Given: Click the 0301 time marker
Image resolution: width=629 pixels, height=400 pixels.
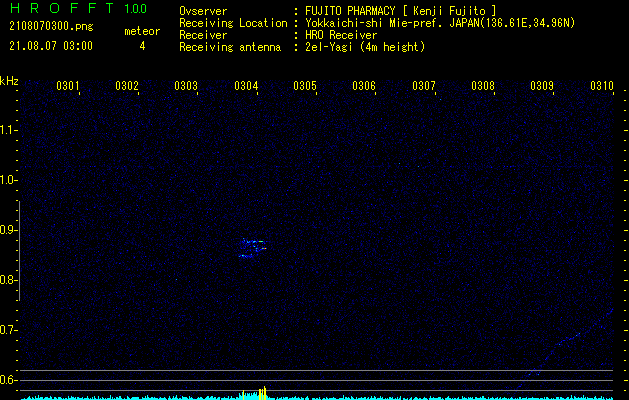Looking at the screenshot, I should coord(67,86).
